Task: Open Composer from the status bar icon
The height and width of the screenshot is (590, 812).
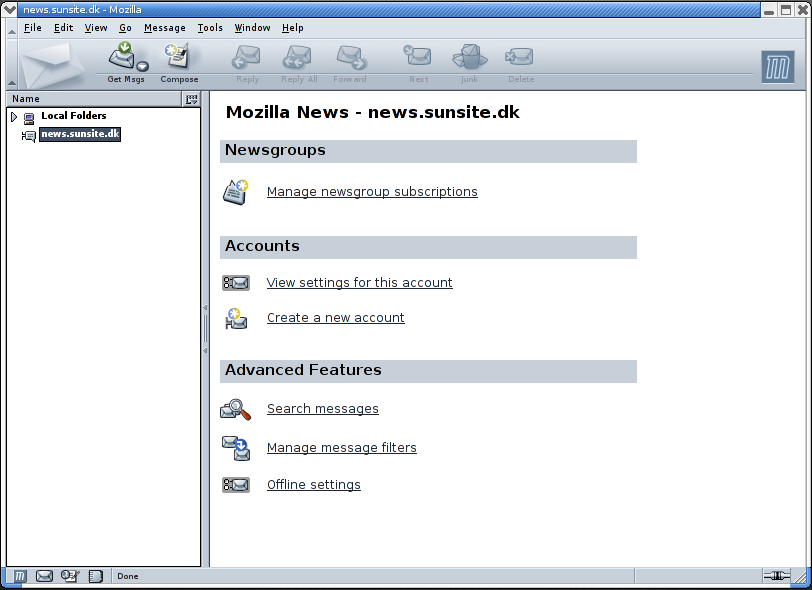Action: click(x=69, y=576)
